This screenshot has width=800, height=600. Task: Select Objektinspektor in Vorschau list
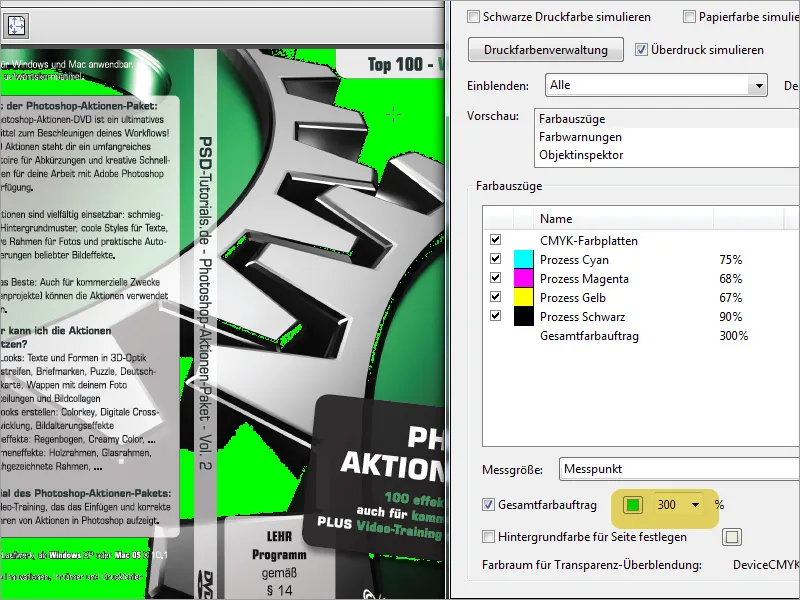point(581,155)
